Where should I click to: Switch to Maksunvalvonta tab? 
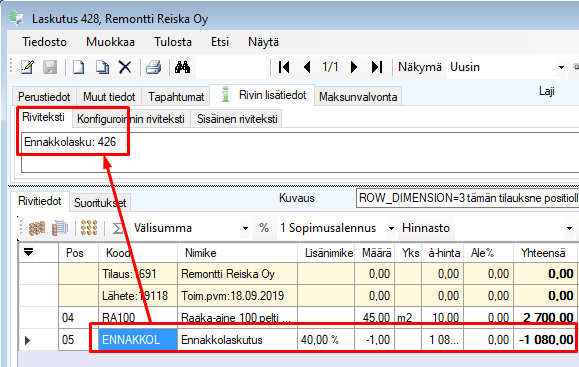358,97
